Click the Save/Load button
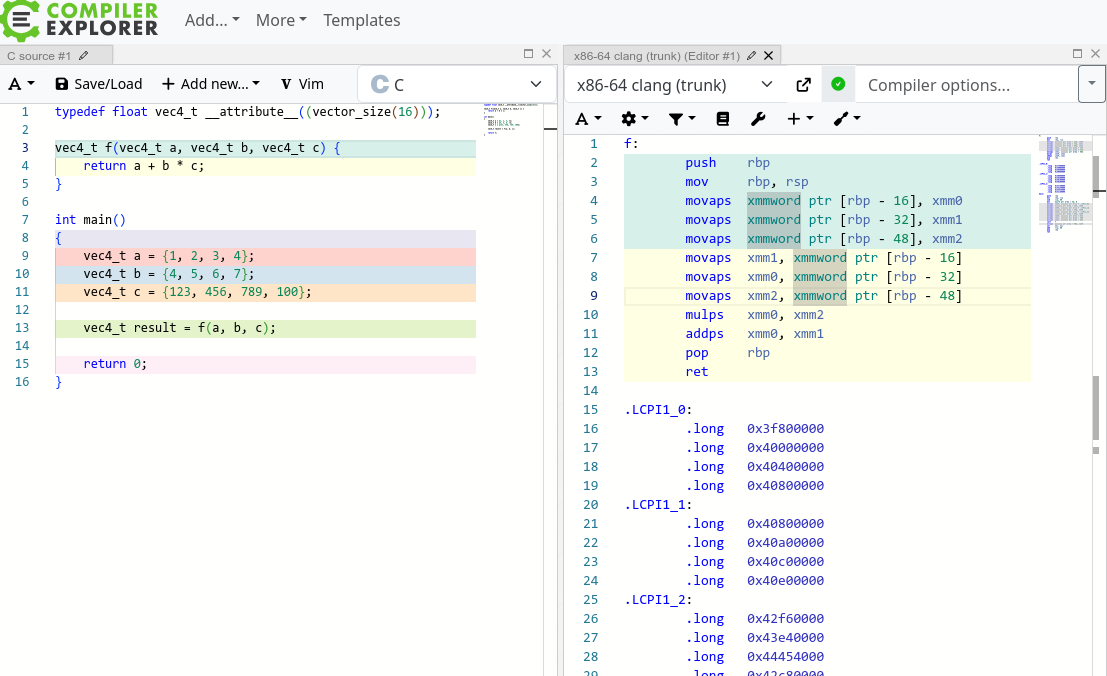 click(x=98, y=84)
